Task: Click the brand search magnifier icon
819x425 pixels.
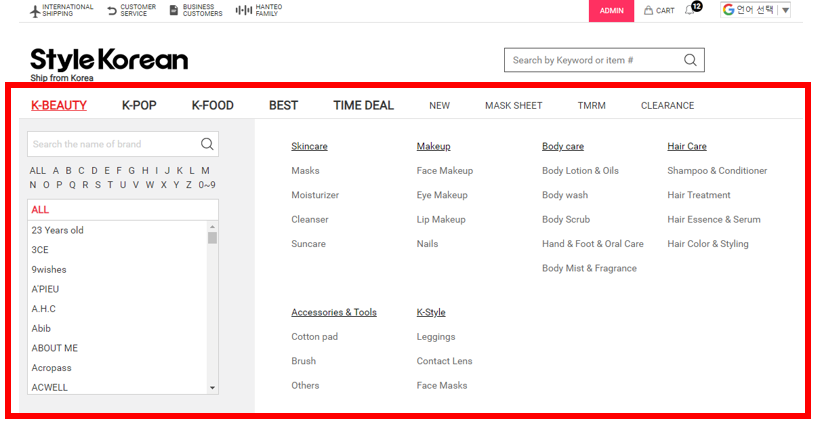Action: tap(207, 144)
